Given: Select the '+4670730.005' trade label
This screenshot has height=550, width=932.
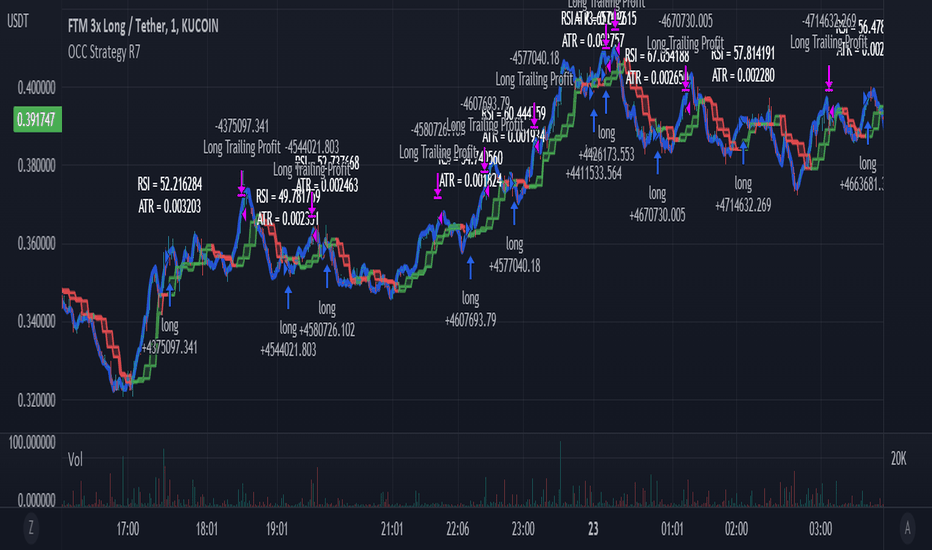Looking at the screenshot, I should pos(657,215).
